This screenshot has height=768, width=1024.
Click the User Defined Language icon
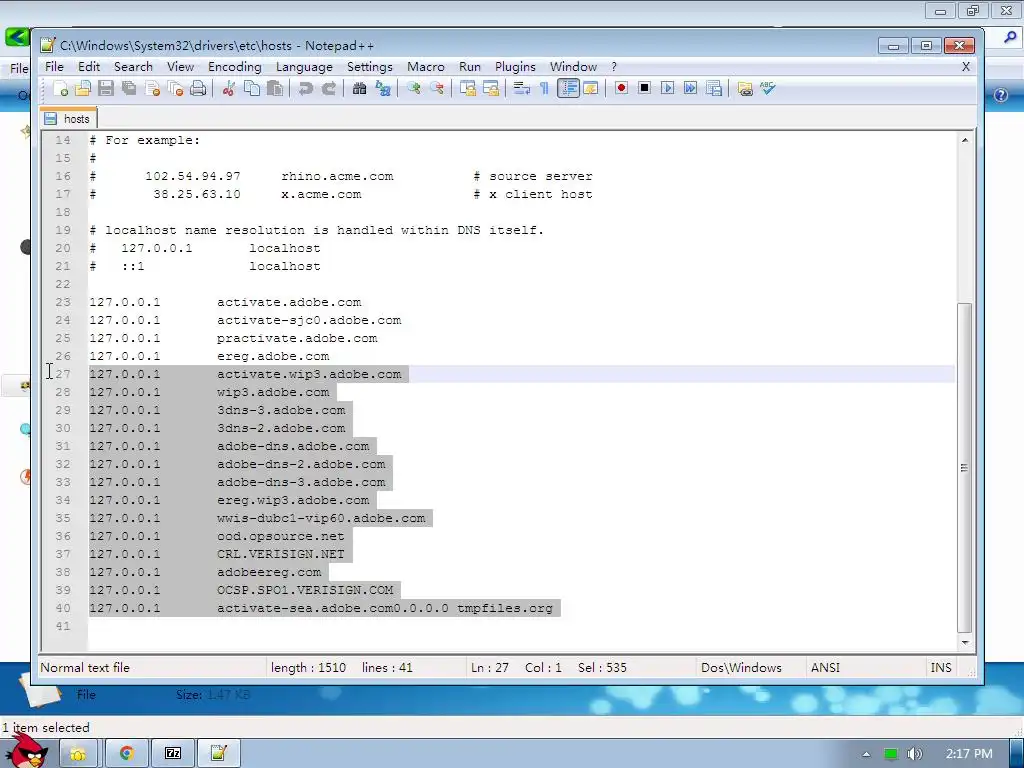(590, 88)
